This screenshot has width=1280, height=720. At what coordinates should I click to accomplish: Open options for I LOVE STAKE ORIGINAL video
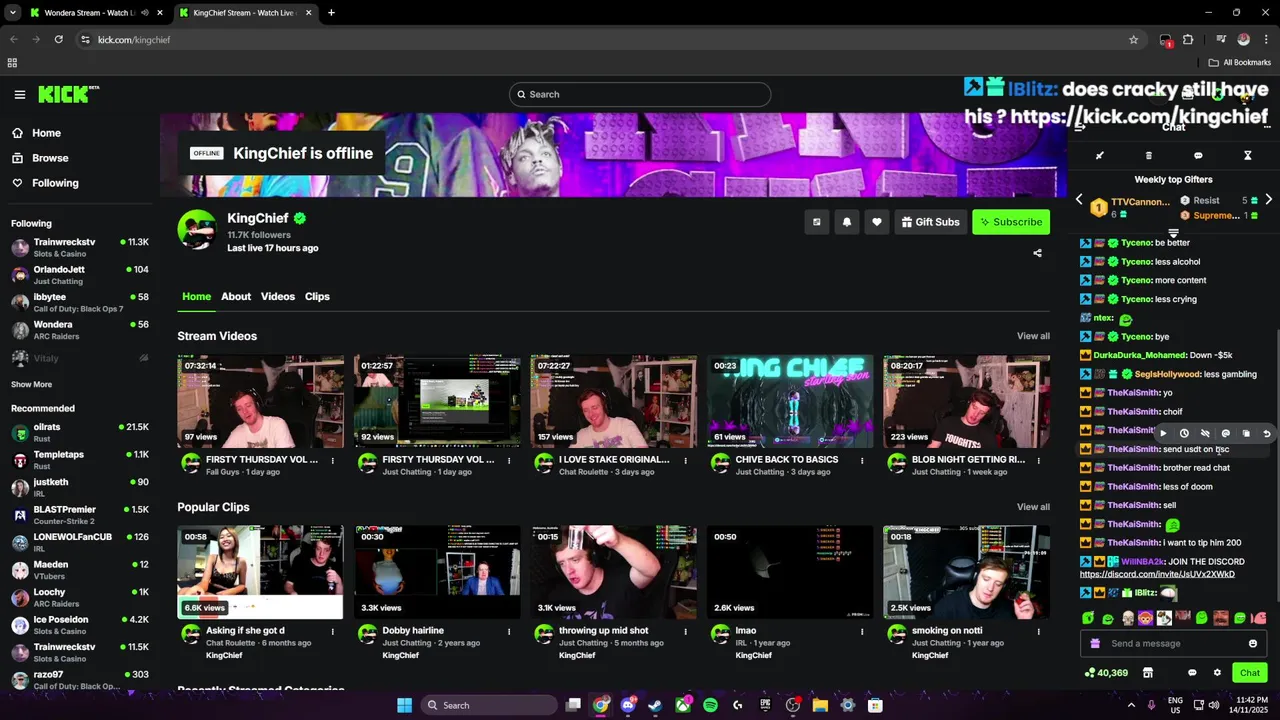[686, 461]
